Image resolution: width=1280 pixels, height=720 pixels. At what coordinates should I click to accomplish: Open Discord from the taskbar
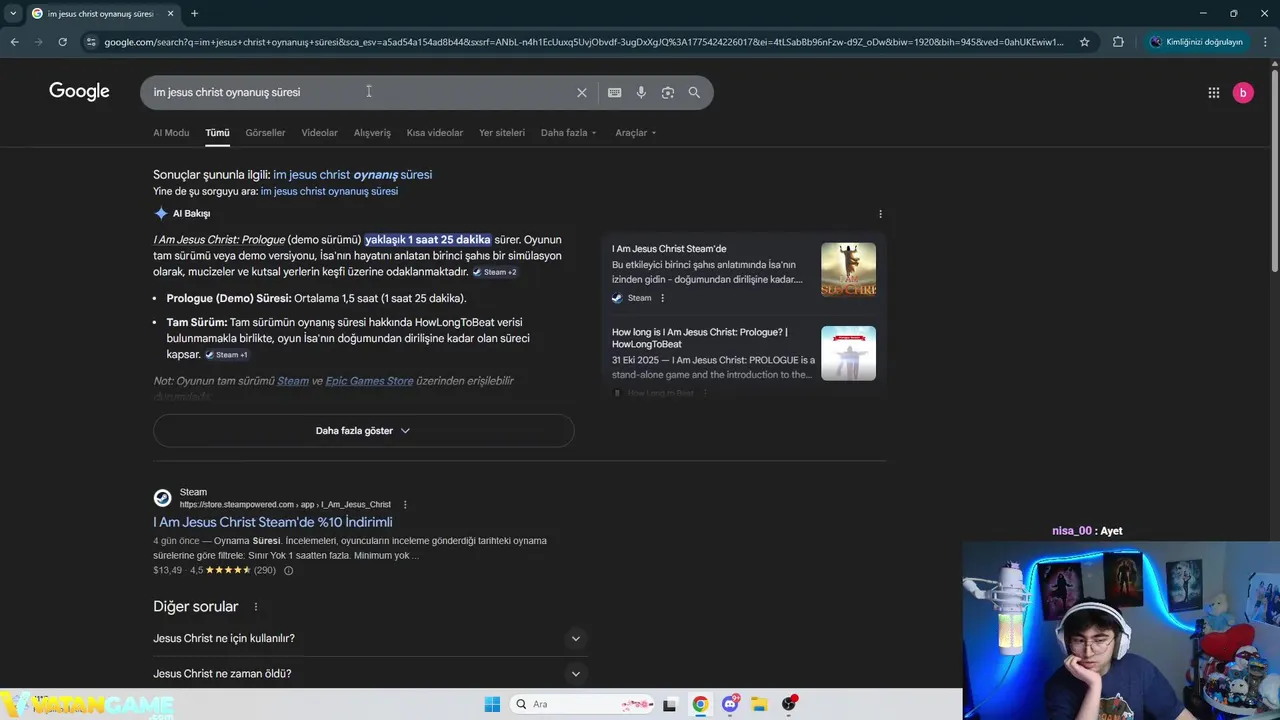pyautogui.click(x=730, y=704)
